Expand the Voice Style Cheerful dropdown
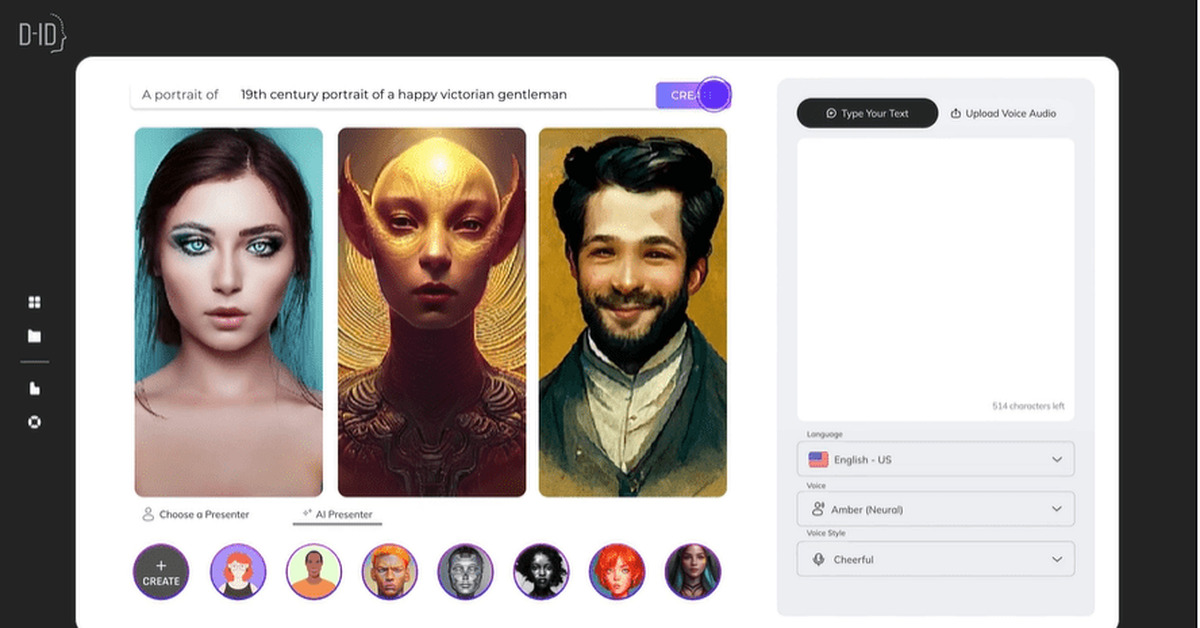The width and height of the screenshot is (1200, 628). tap(935, 559)
